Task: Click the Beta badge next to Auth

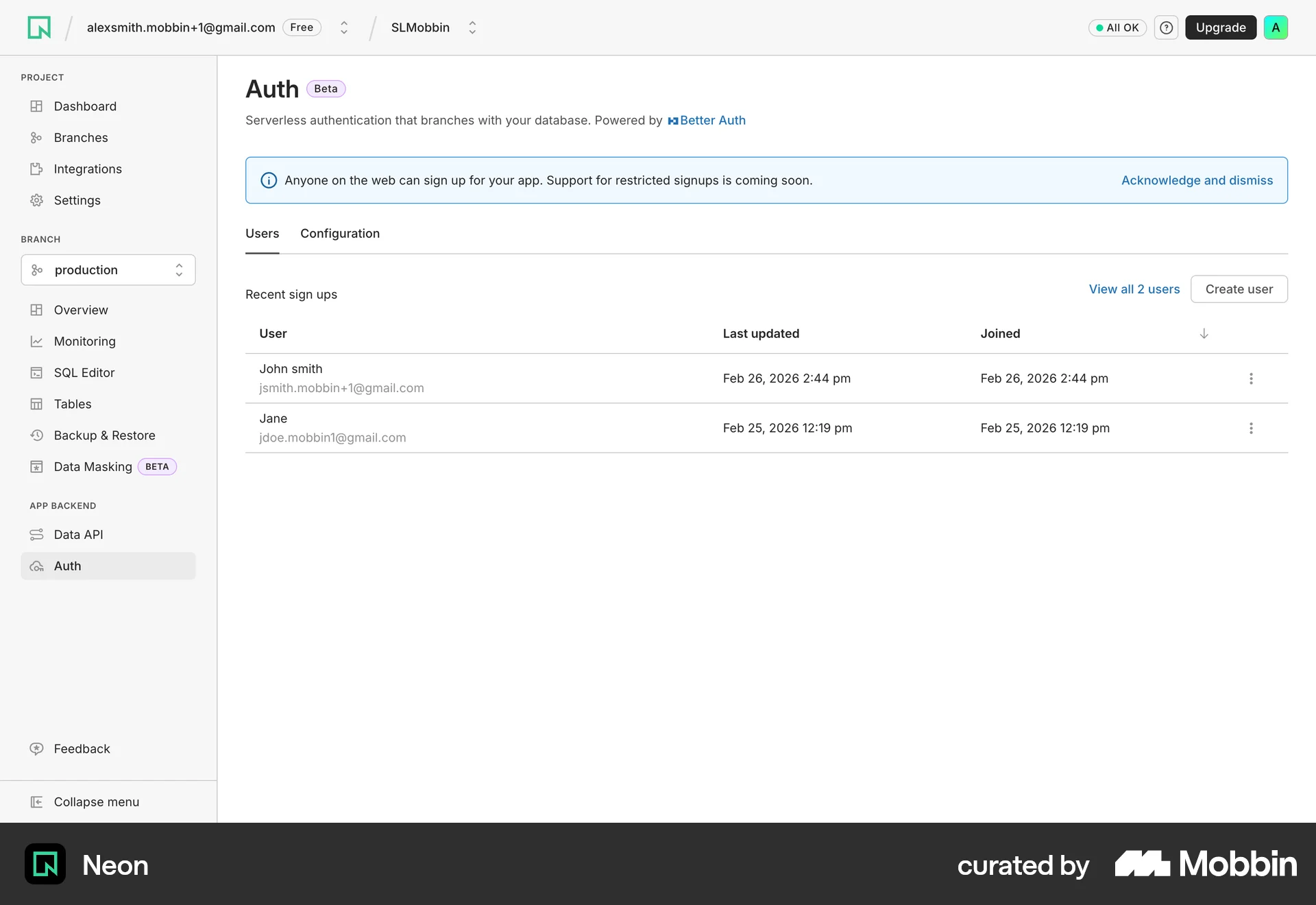Action: (326, 89)
